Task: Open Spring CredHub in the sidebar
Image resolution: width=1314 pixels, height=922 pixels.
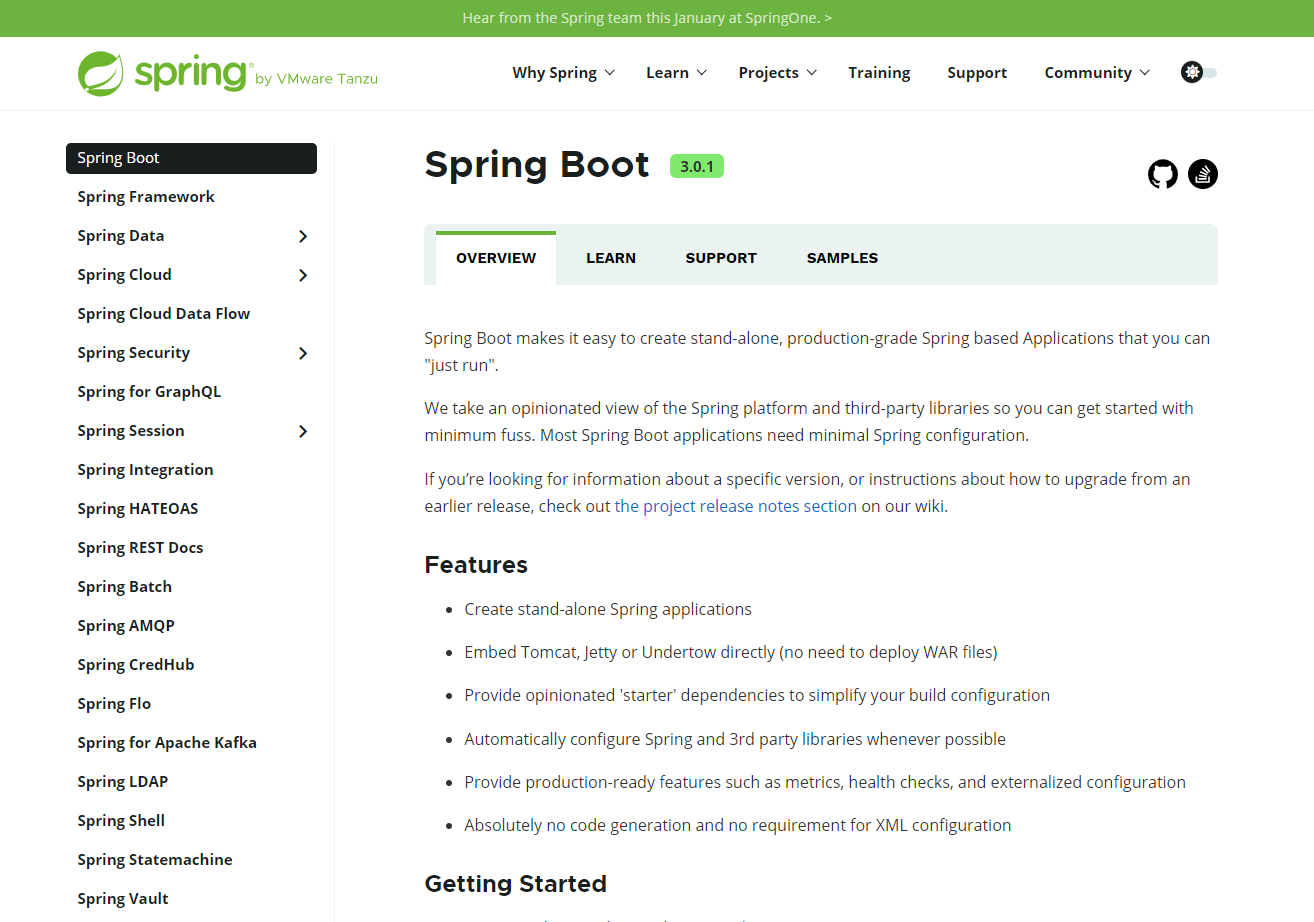Action: 136,665
